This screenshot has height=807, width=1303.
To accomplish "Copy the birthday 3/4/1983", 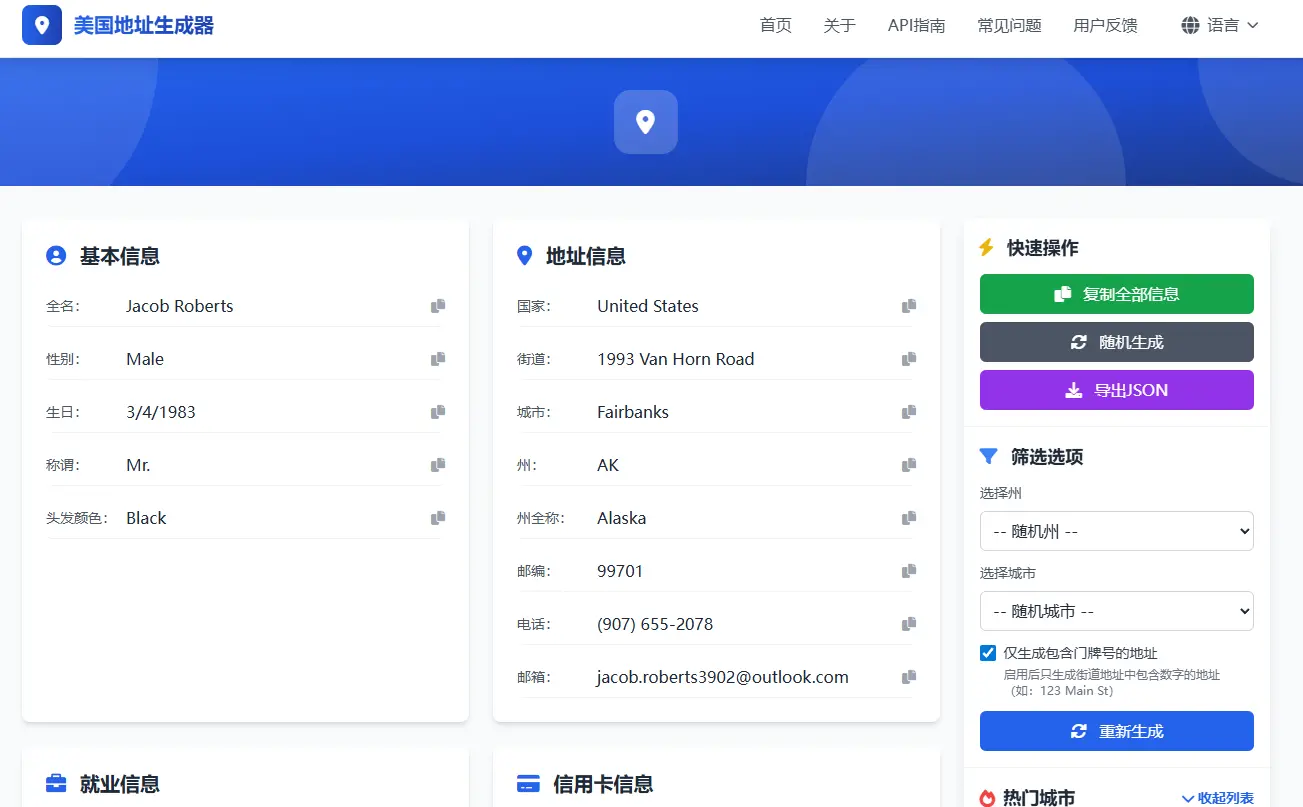I will 437,412.
